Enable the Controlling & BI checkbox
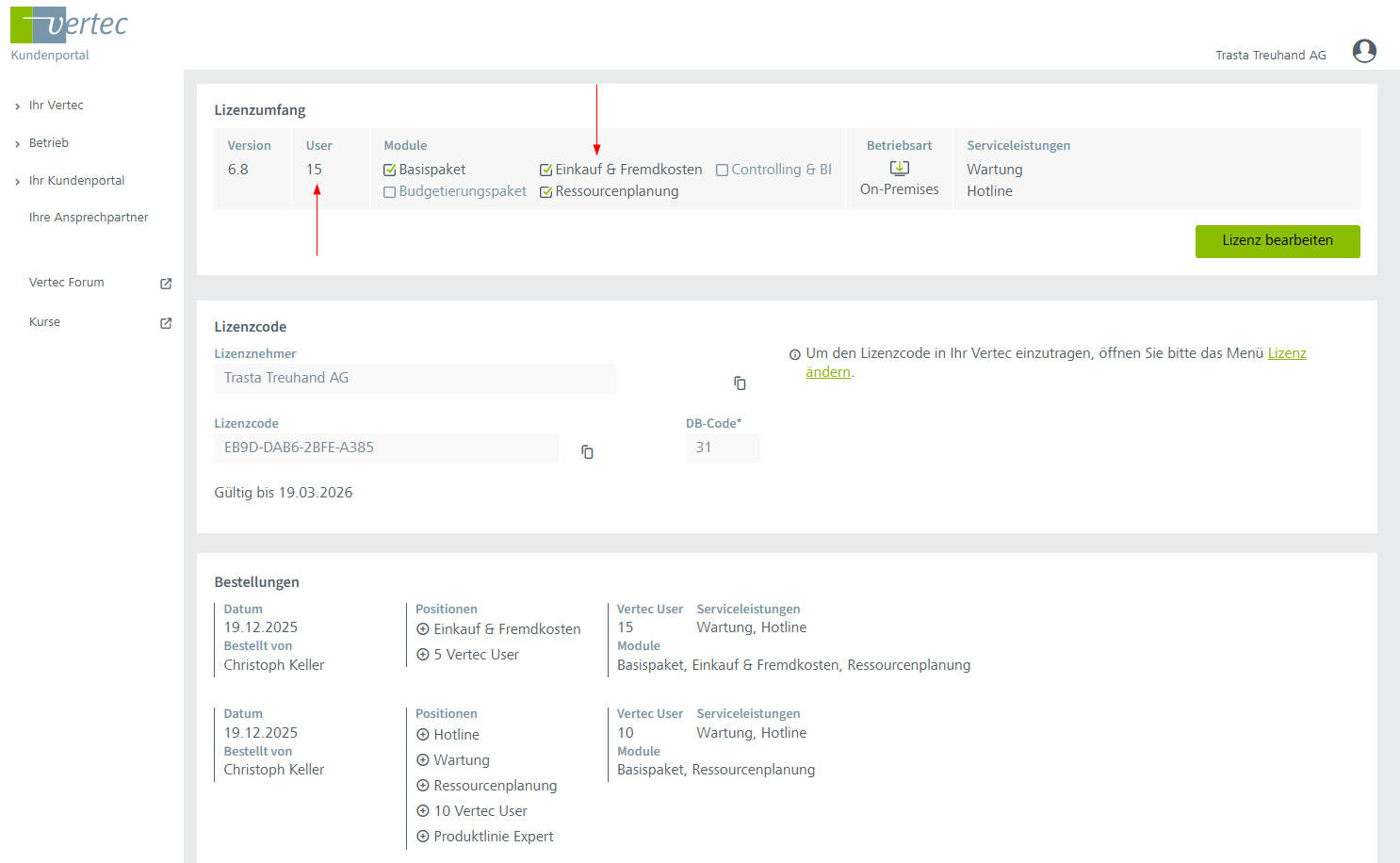The width and height of the screenshot is (1400, 863). tap(722, 171)
